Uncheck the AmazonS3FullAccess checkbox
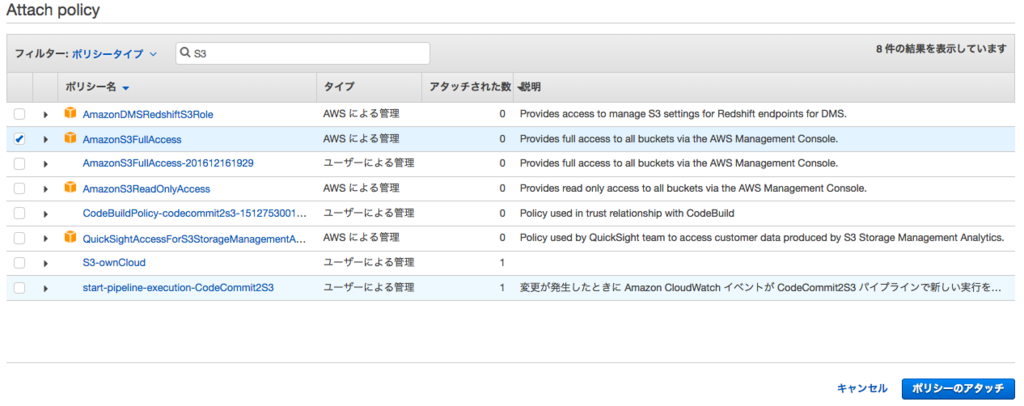The width and height of the screenshot is (1024, 406). pos(20,139)
